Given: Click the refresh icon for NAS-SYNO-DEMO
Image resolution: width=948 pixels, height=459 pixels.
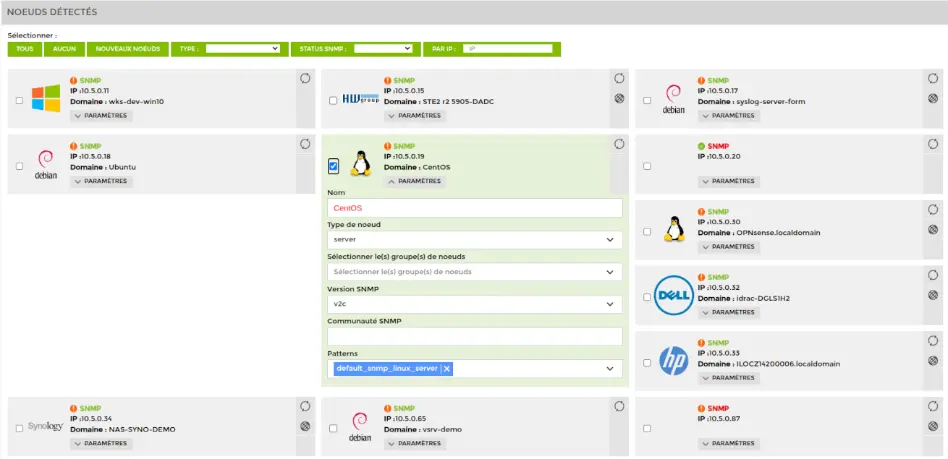Looking at the screenshot, I should 304,407.
